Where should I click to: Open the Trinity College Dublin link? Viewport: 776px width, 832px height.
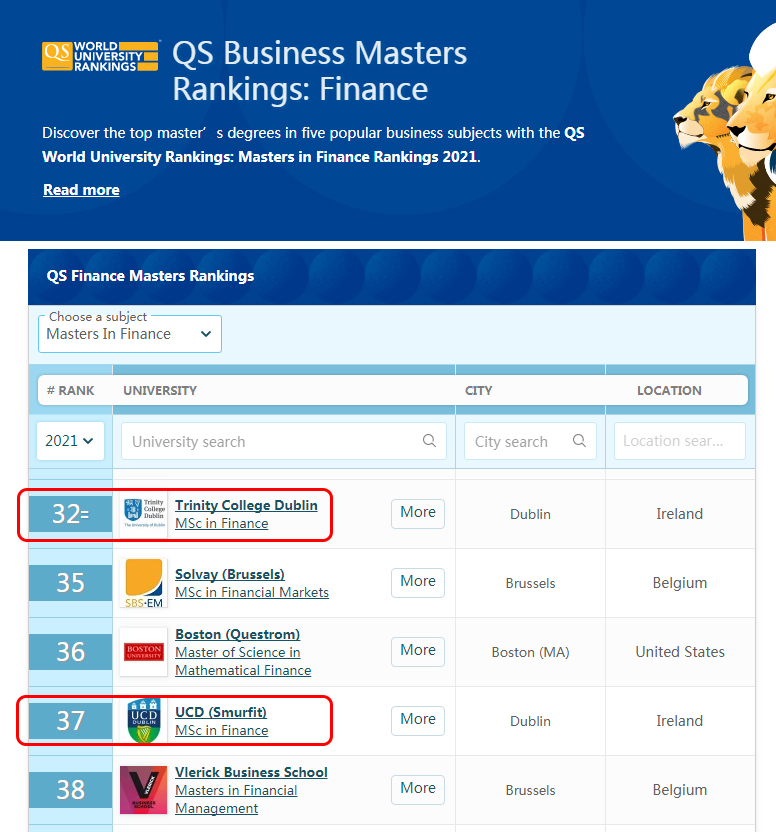[x=246, y=505]
